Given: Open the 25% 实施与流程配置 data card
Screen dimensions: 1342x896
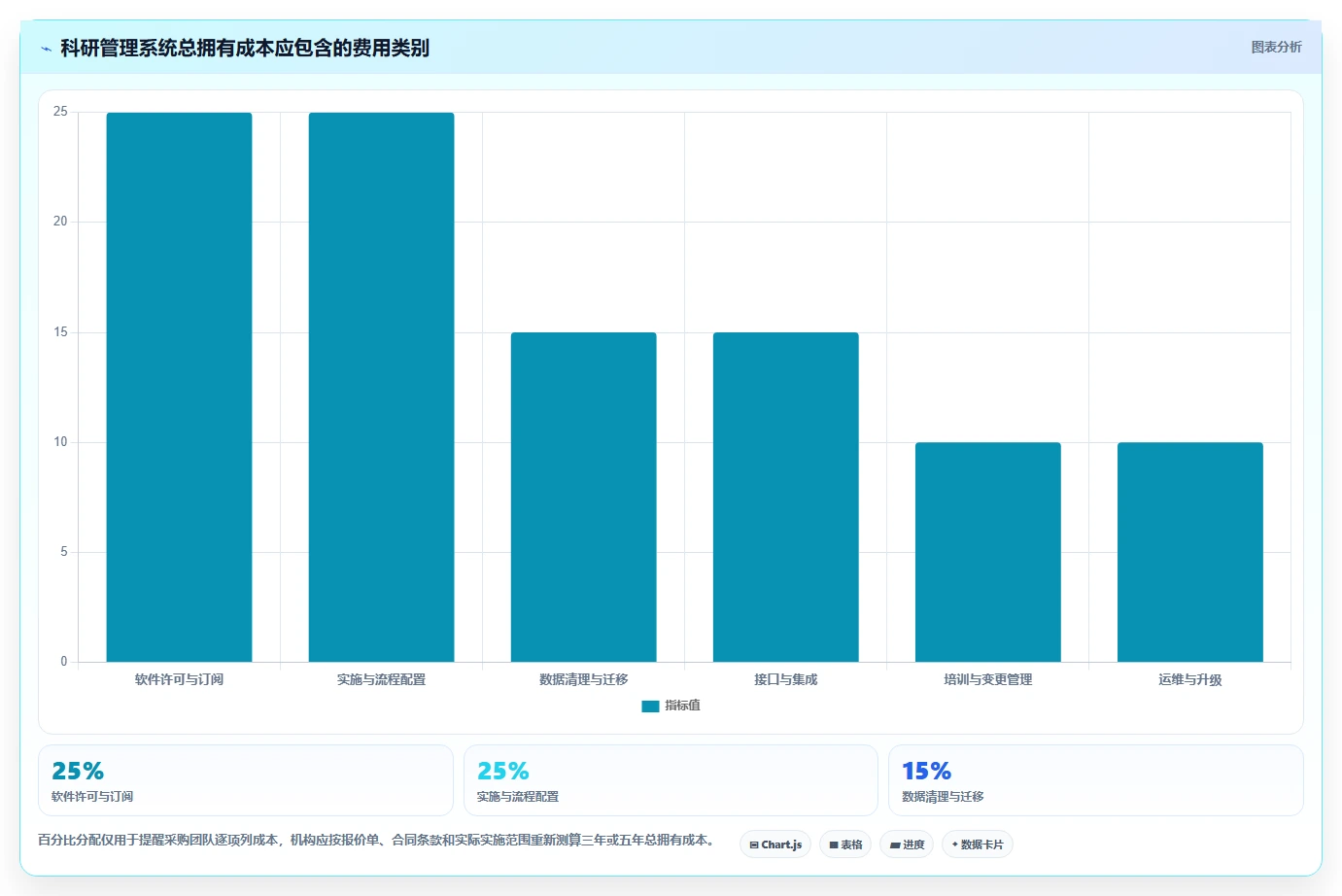Looking at the screenshot, I should tap(671, 780).
